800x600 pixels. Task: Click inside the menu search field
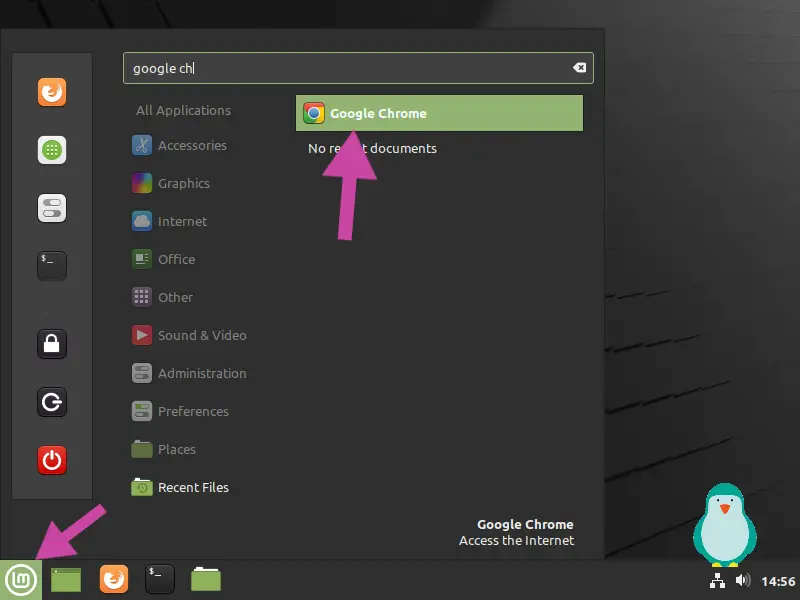(x=358, y=68)
